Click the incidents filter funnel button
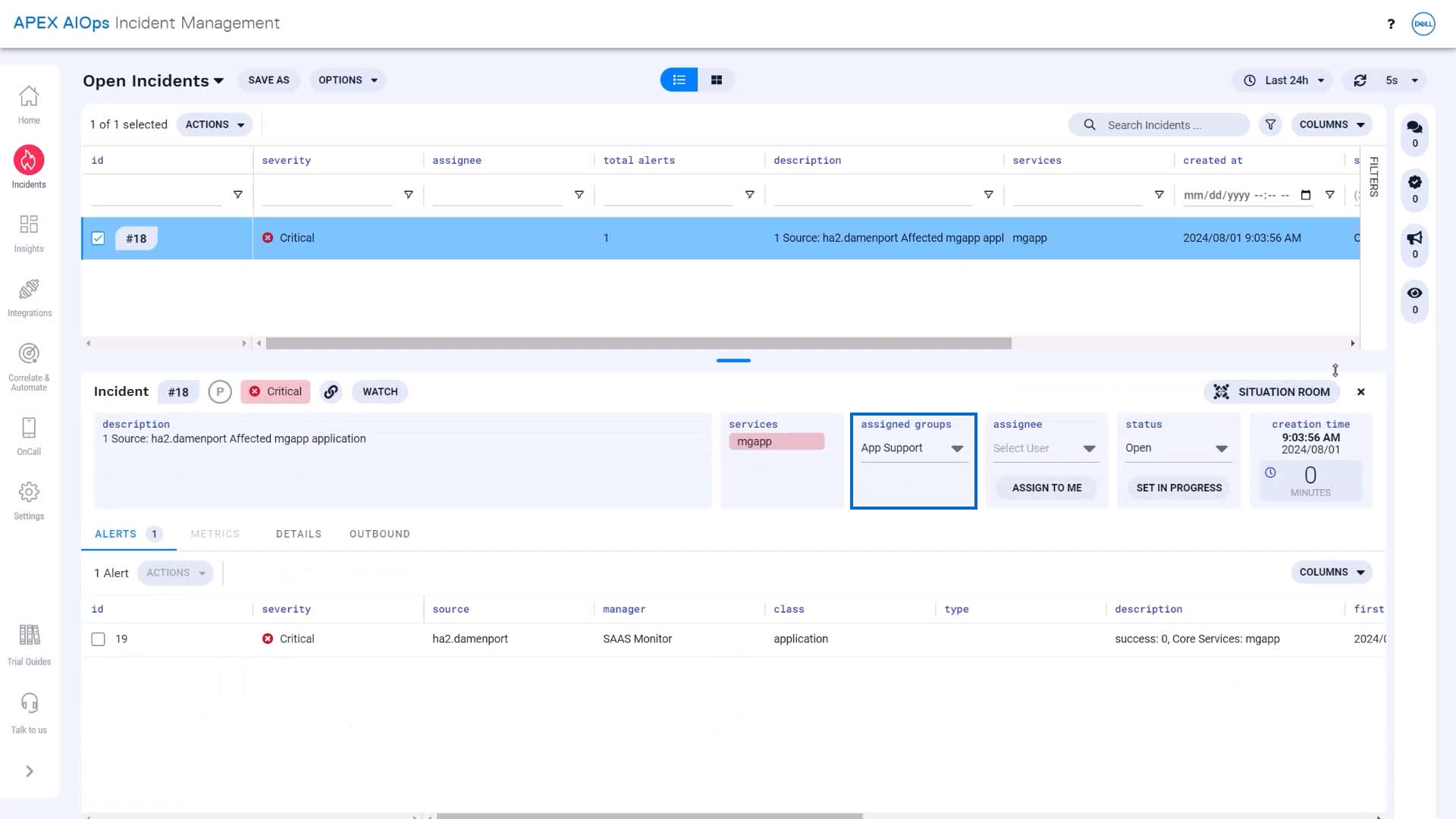Image resolution: width=1456 pixels, height=819 pixels. (1271, 124)
